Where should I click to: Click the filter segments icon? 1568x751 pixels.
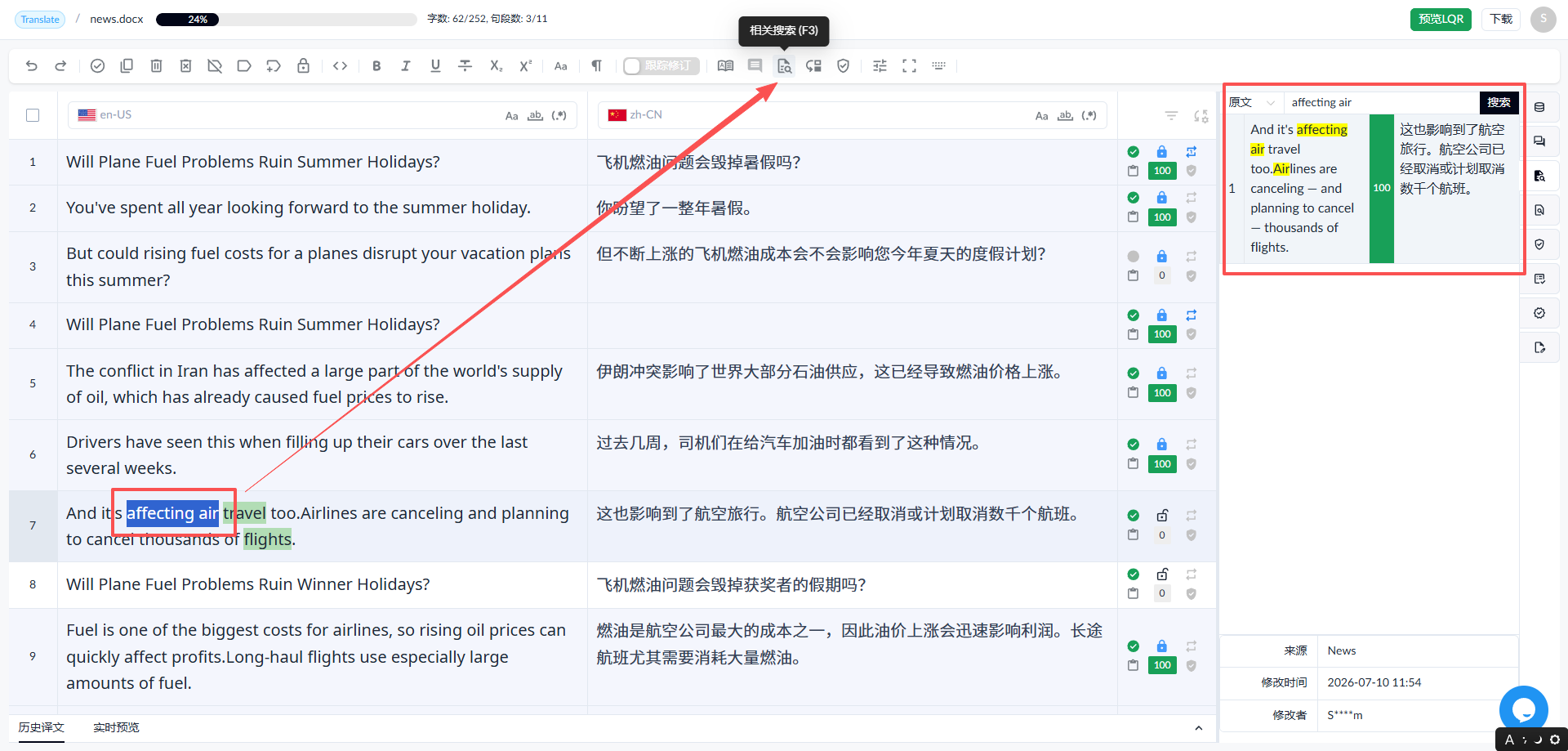(1171, 116)
